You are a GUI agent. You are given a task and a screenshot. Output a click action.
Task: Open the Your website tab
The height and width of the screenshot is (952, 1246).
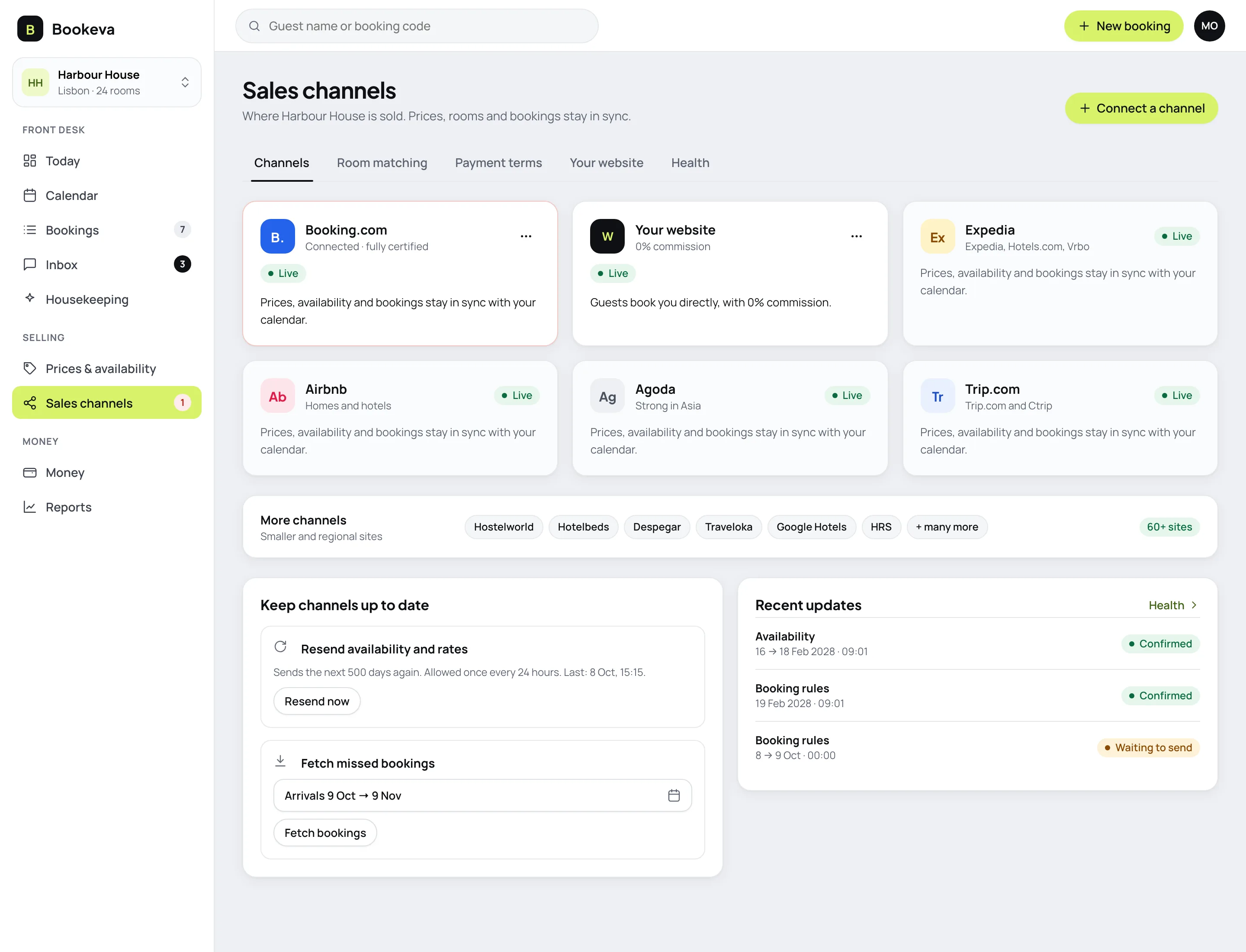[606, 163]
